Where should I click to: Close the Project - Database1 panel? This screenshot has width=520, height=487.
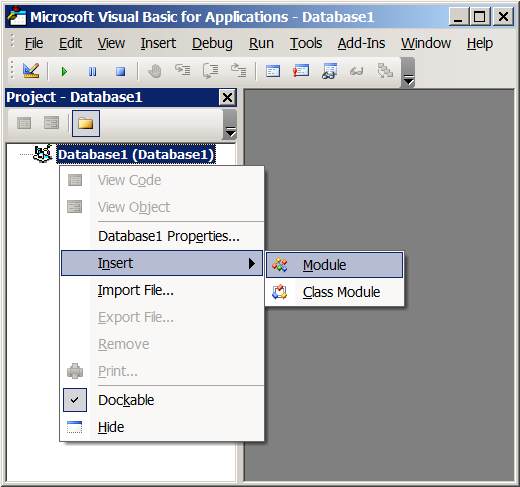pyautogui.click(x=227, y=98)
